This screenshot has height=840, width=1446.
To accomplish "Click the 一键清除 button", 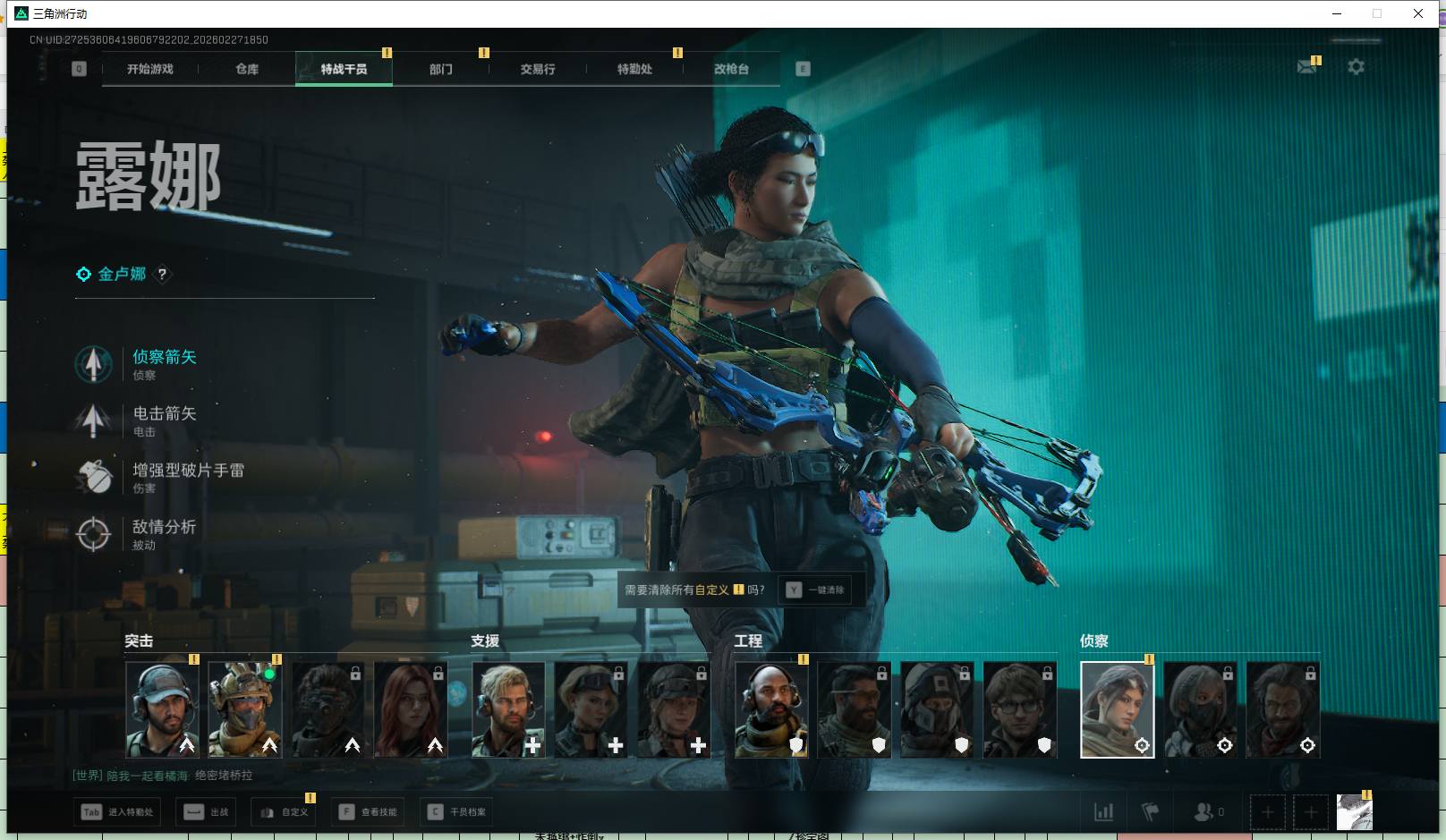I will (x=816, y=590).
